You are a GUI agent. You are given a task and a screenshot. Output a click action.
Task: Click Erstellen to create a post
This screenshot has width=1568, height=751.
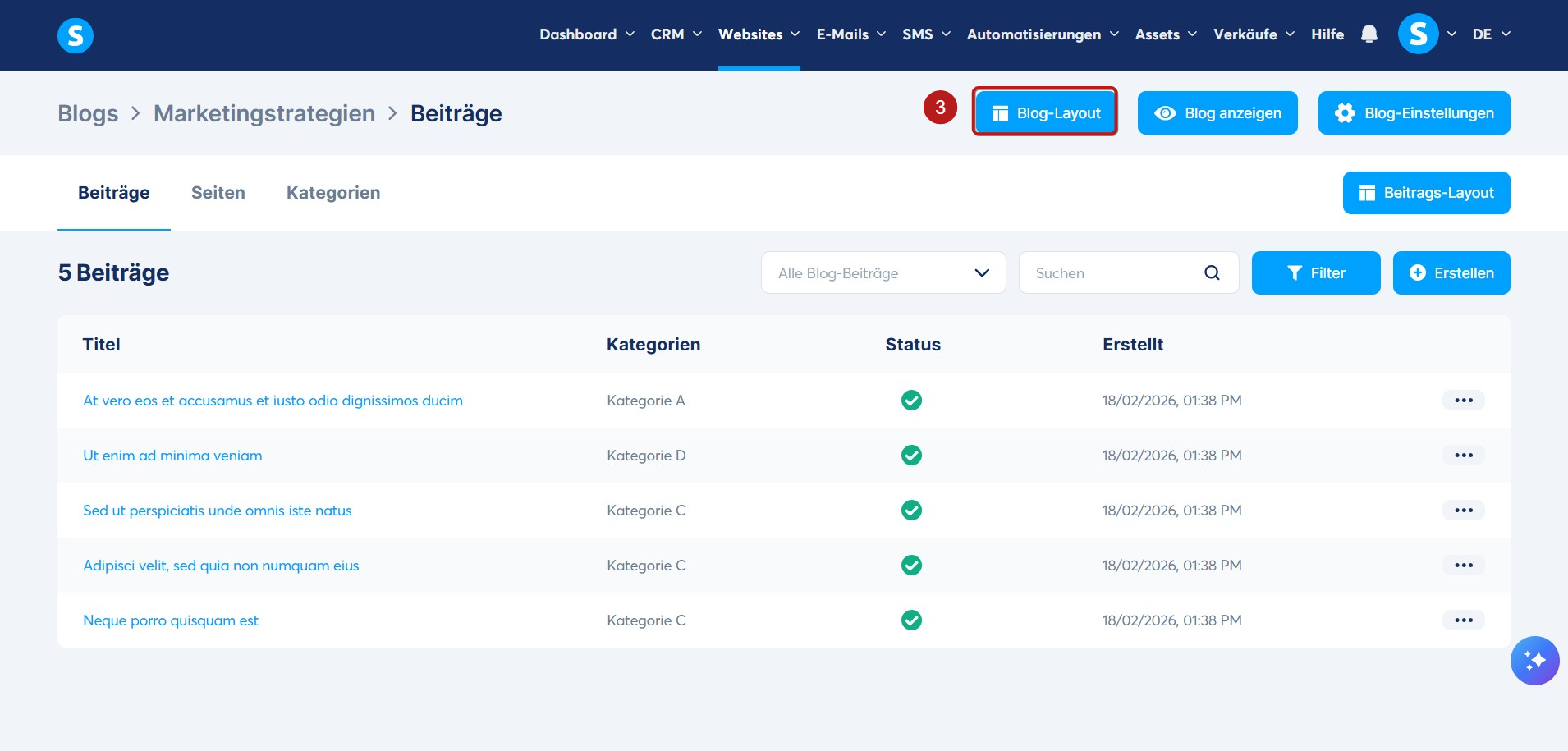coord(1451,273)
